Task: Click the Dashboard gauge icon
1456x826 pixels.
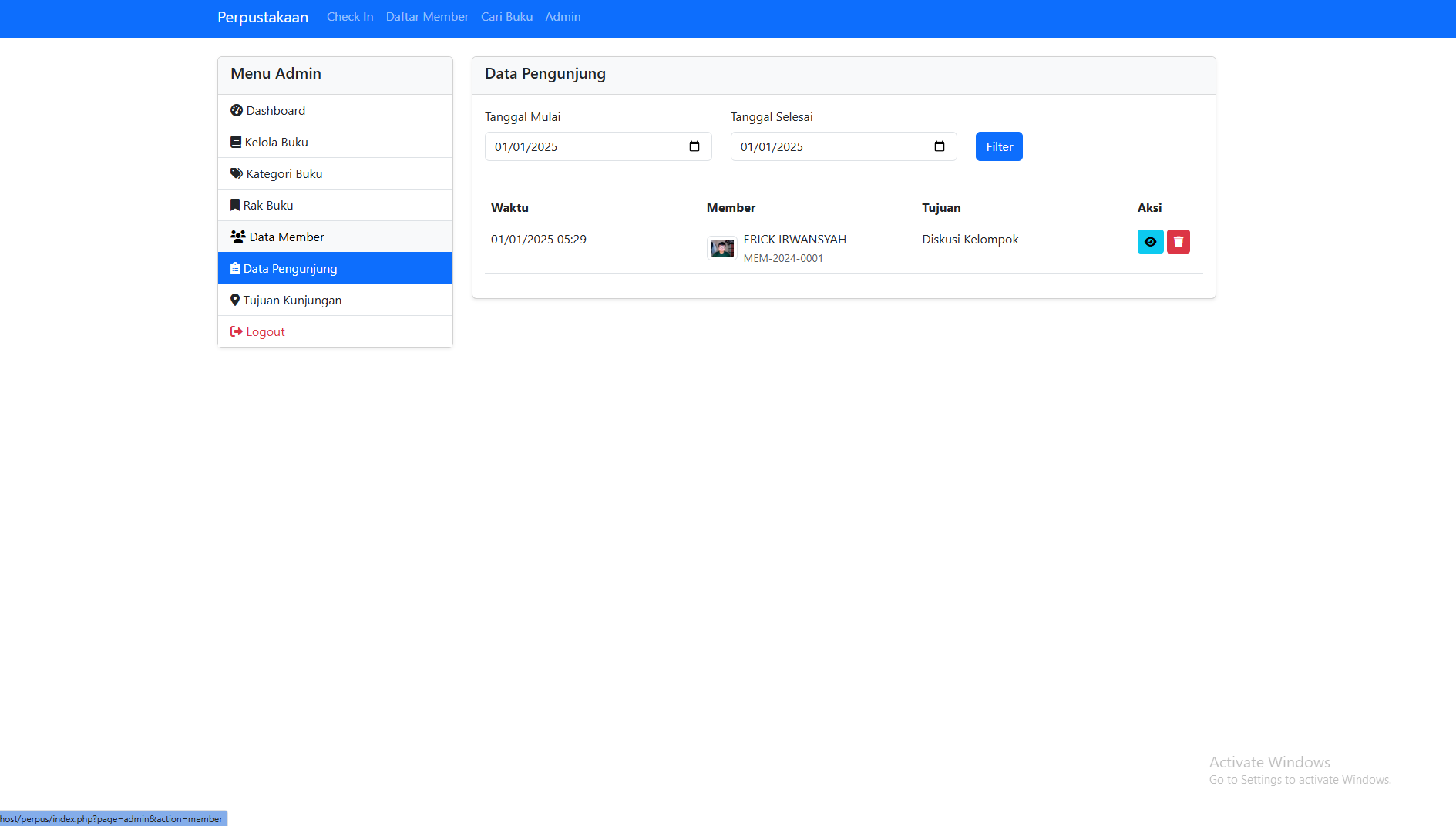Action: click(237, 110)
